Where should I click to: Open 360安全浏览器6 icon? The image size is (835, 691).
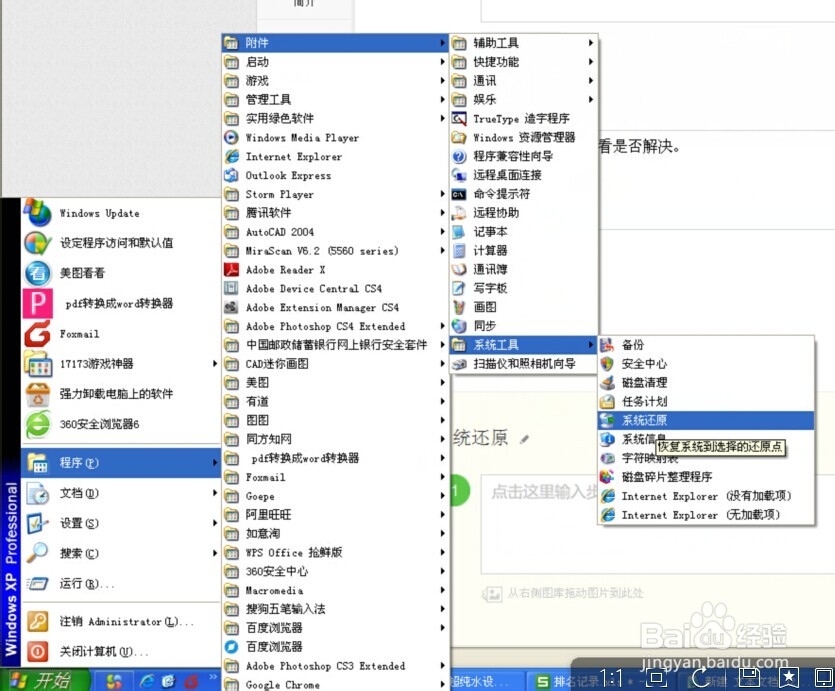[38, 424]
